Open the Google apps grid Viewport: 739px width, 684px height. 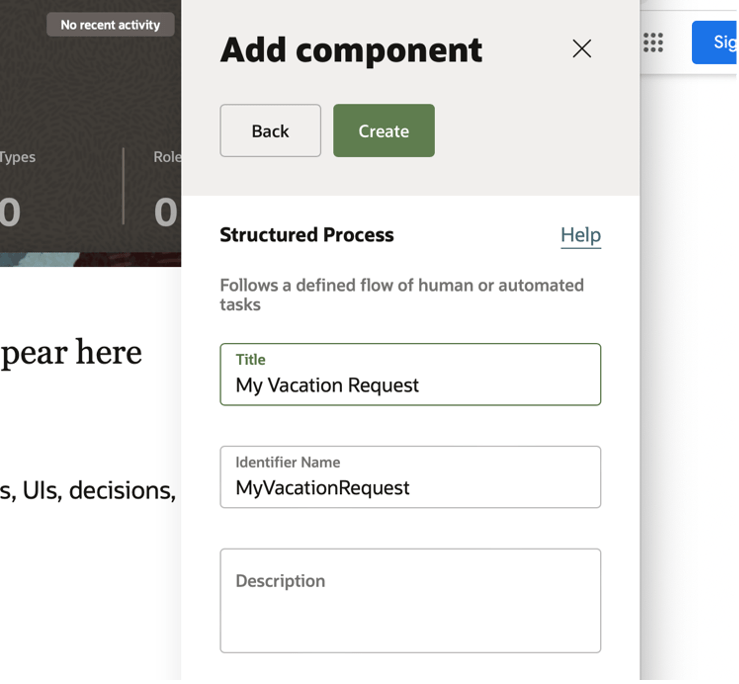[x=653, y=43]
